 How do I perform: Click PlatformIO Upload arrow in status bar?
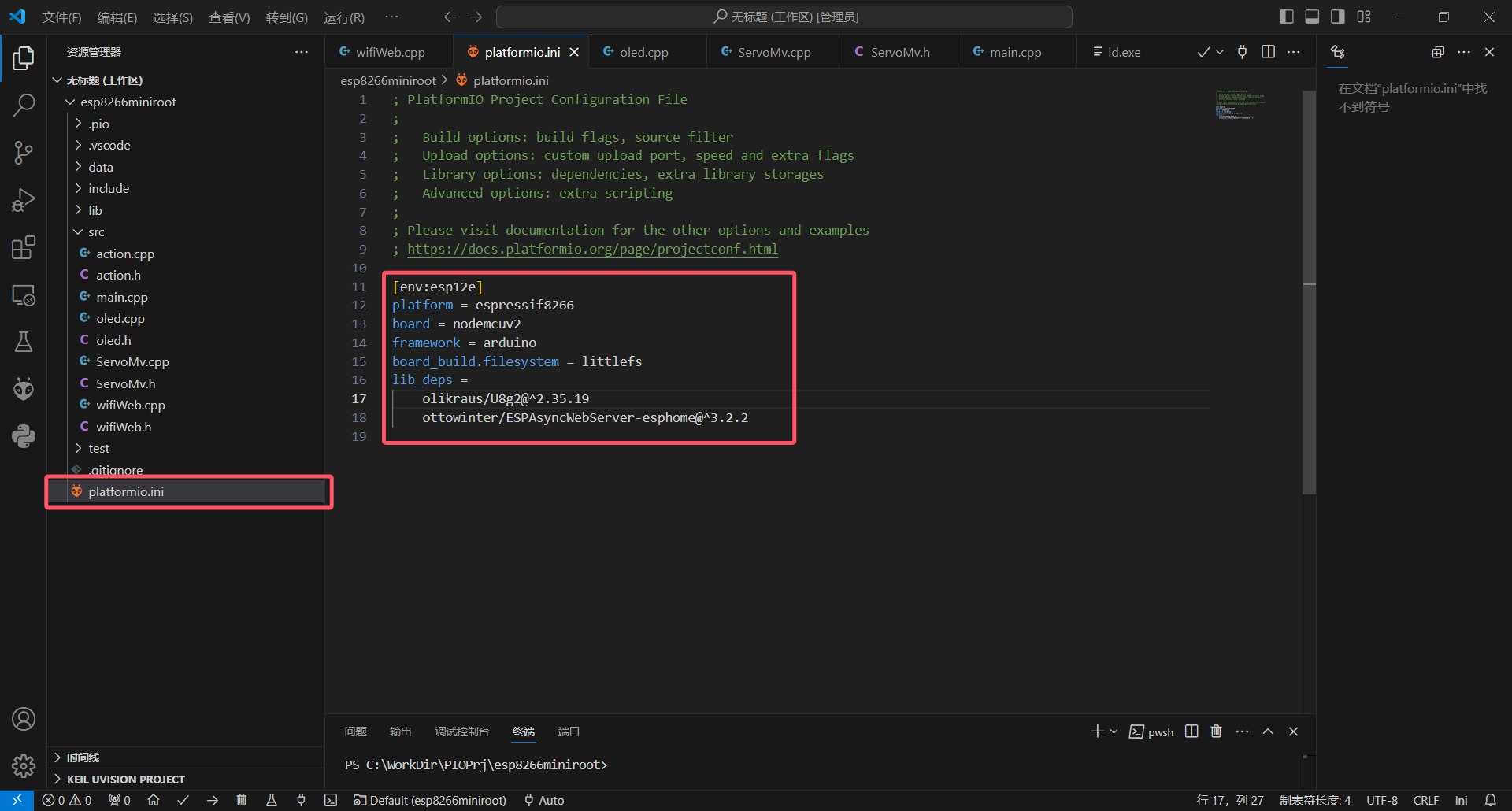213,800
